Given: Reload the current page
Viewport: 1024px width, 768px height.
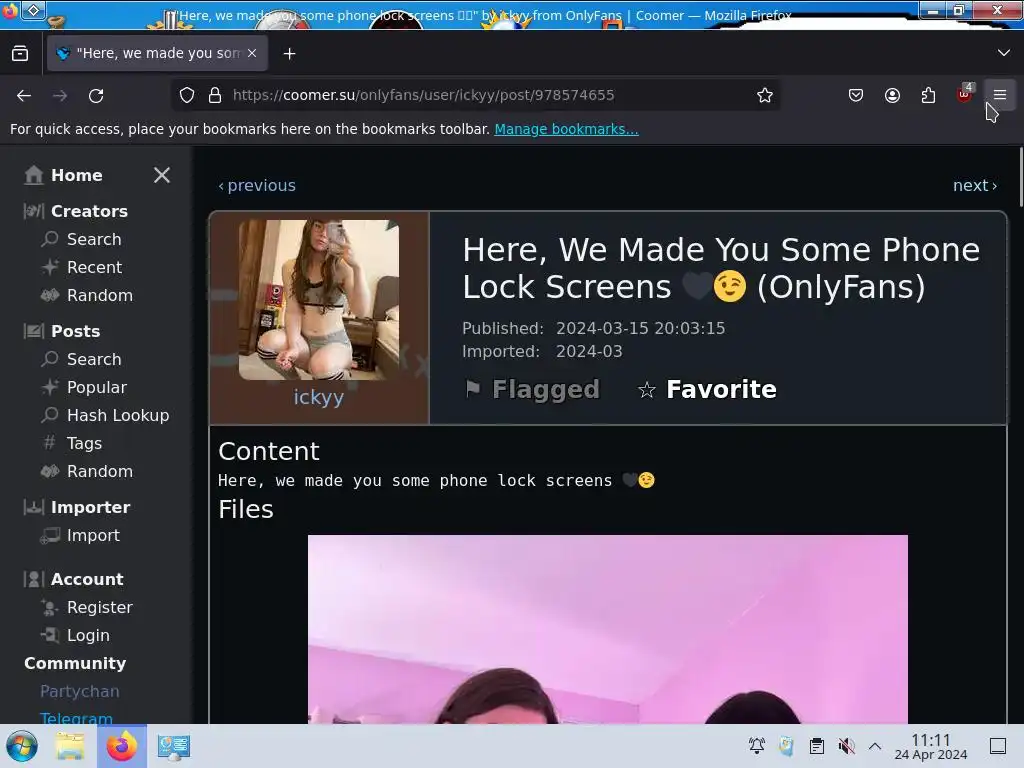Looking at the screenshot, I should click(x=96, y=95).
